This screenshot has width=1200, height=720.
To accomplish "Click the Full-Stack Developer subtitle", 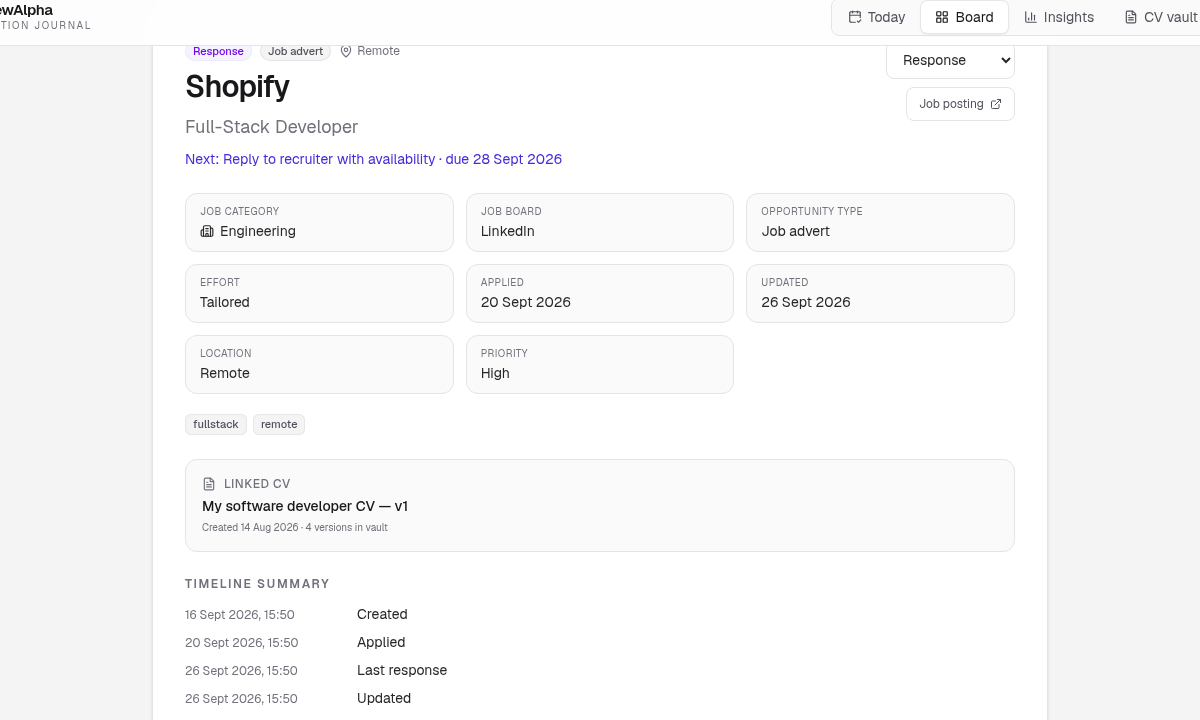I will tap(271, 127).
